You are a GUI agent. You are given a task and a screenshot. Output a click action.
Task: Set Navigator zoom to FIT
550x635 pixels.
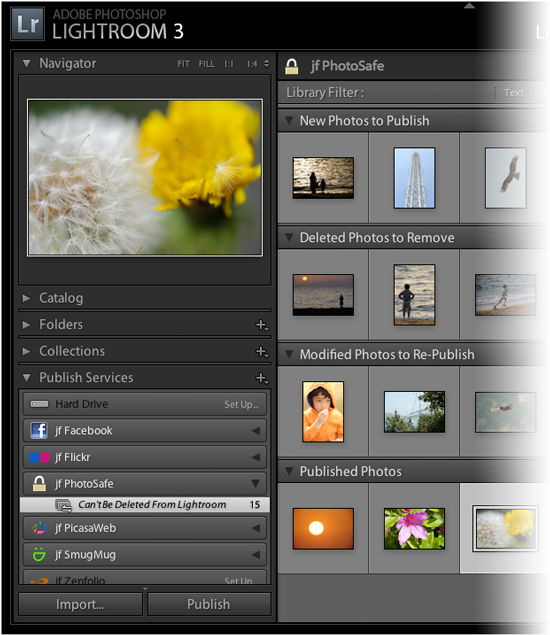[x=183, y=64]
